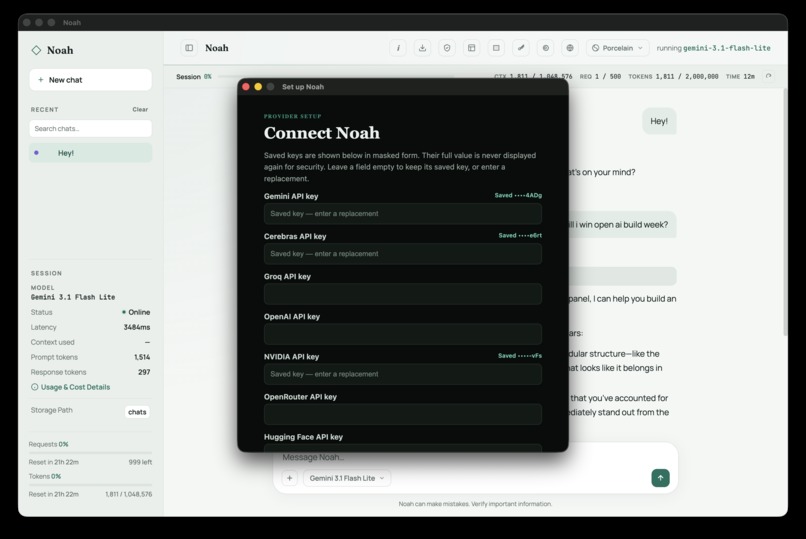Click the TOKENS 1,811 / 2,000,000 counter

click(673, 76)
